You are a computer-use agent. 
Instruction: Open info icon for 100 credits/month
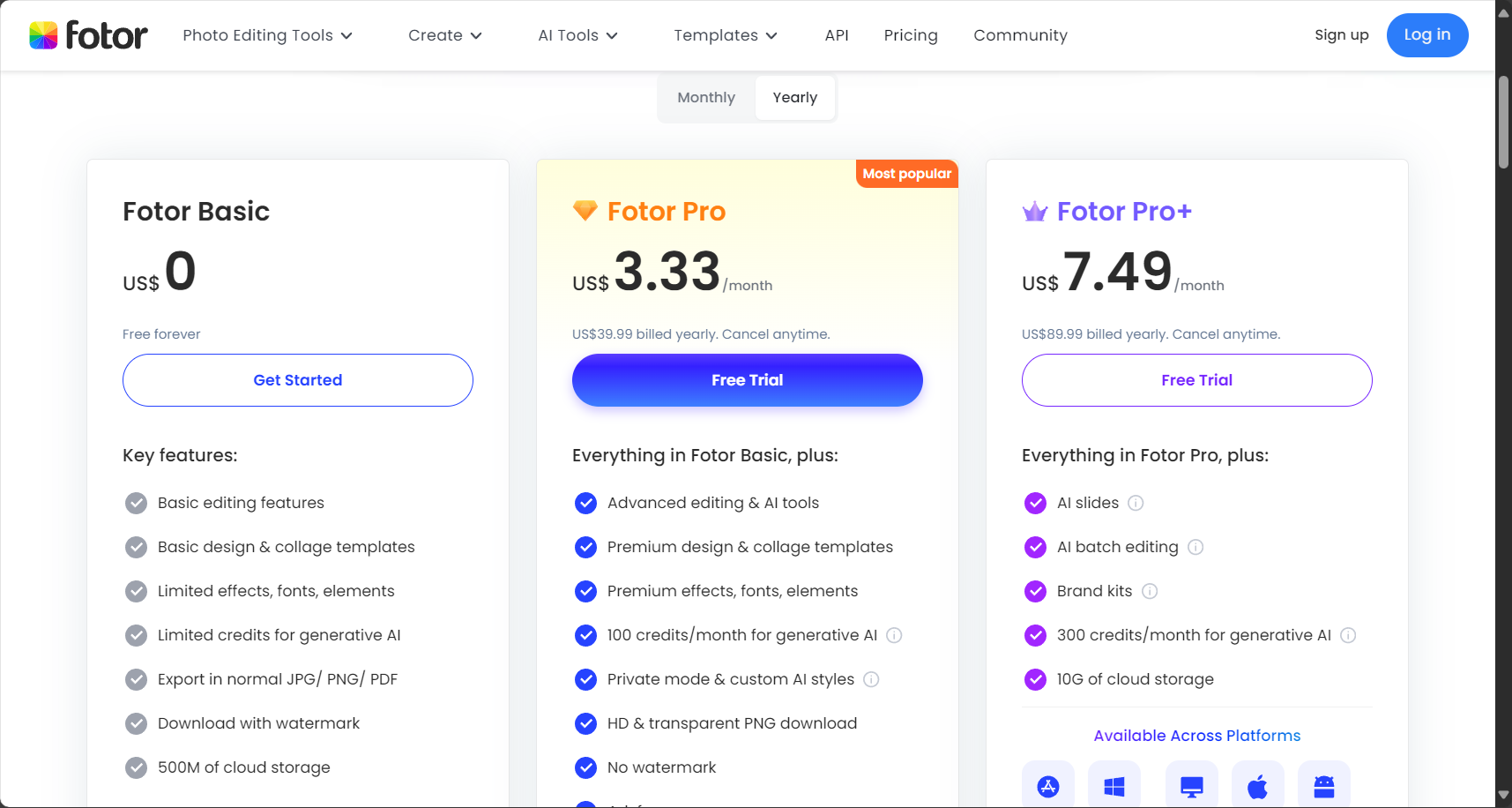(x=894, y=635)
